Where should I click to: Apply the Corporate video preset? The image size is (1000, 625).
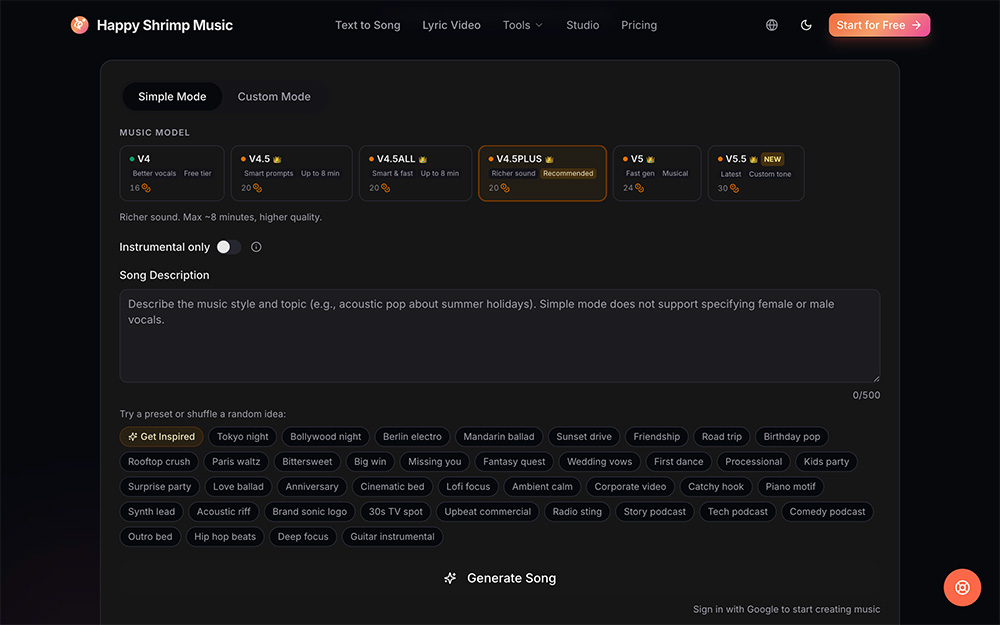click(x=630, y=487)
